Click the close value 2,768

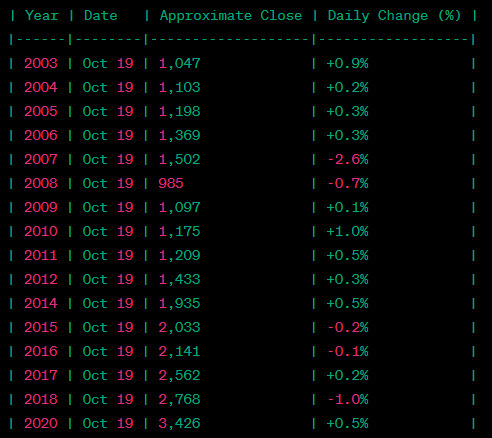(x=180, y=399)
